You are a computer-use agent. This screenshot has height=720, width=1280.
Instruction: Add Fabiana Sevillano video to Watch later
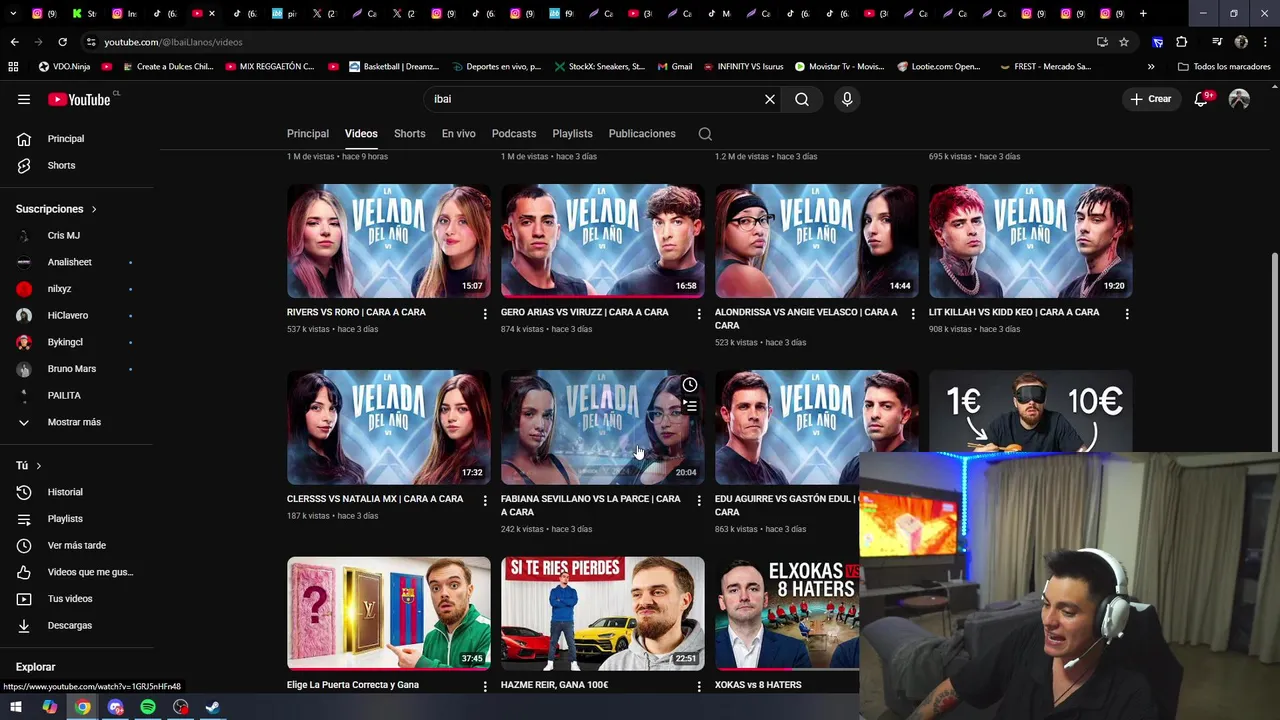690,385
